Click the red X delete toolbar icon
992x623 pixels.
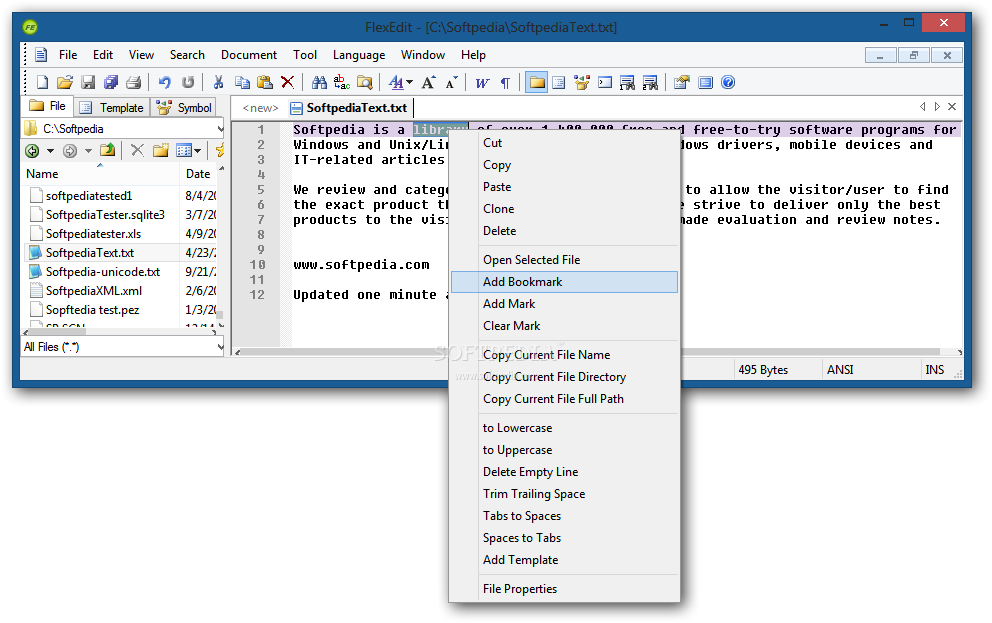pos(288,83)
